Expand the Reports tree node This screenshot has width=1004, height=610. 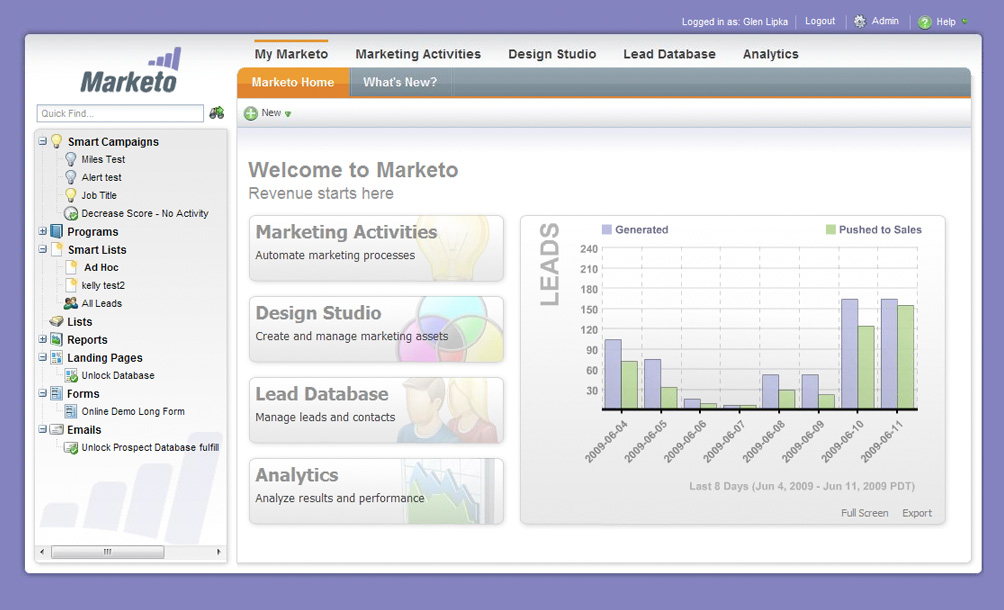[42, 339]
